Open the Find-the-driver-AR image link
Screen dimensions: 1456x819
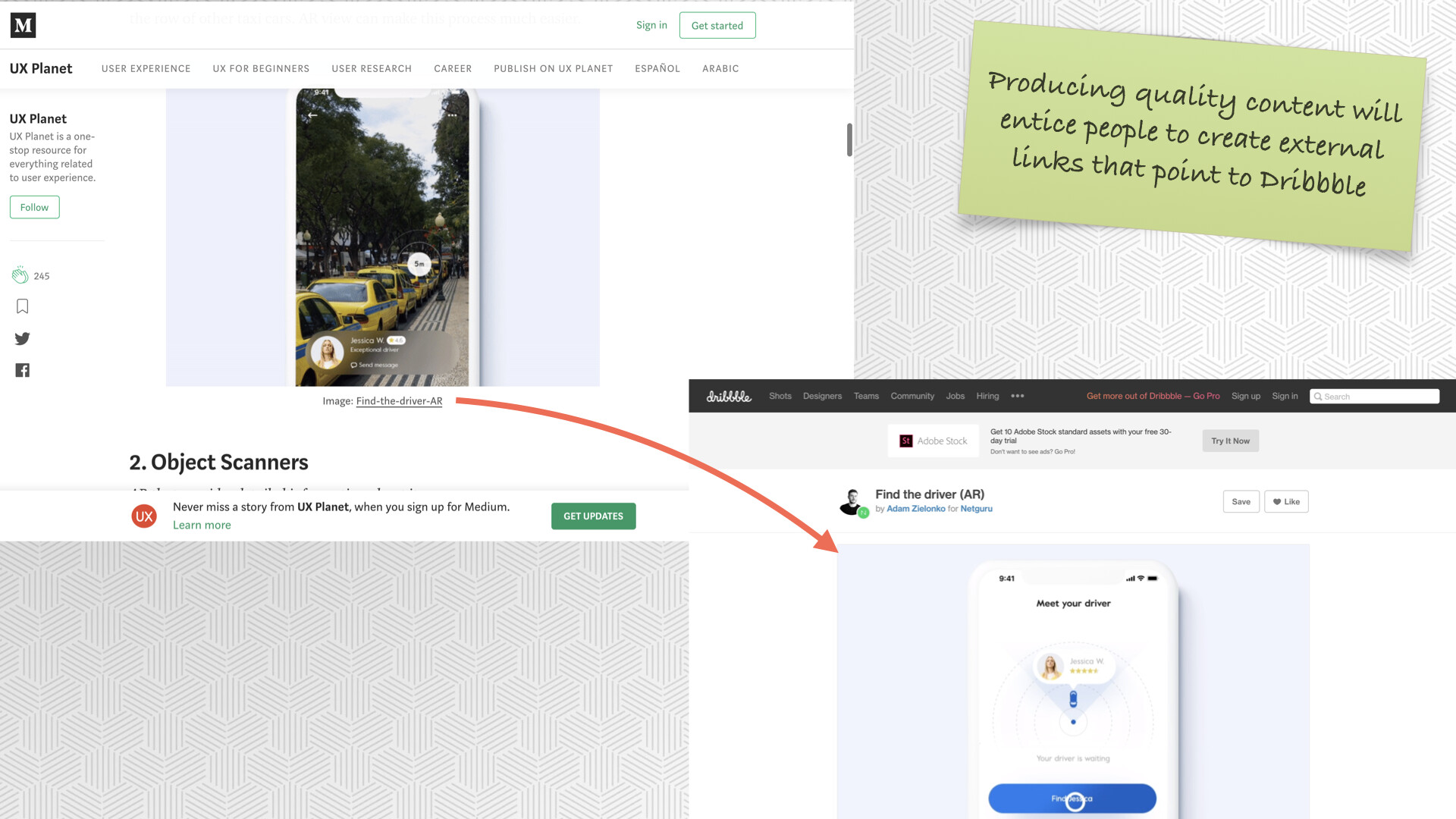pyautogui.click(x=399, y=401)
